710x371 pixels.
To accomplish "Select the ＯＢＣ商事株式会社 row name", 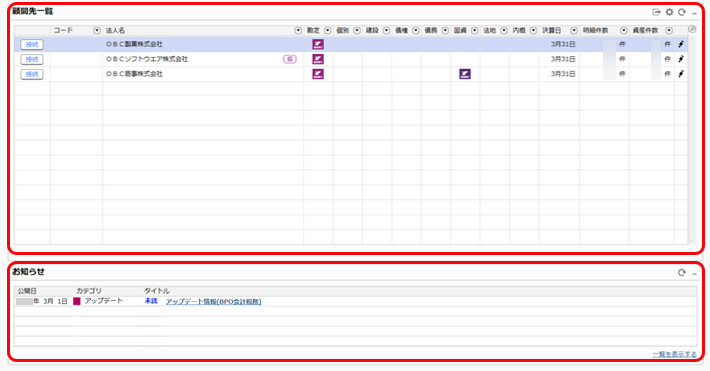I will click(134, 74).
